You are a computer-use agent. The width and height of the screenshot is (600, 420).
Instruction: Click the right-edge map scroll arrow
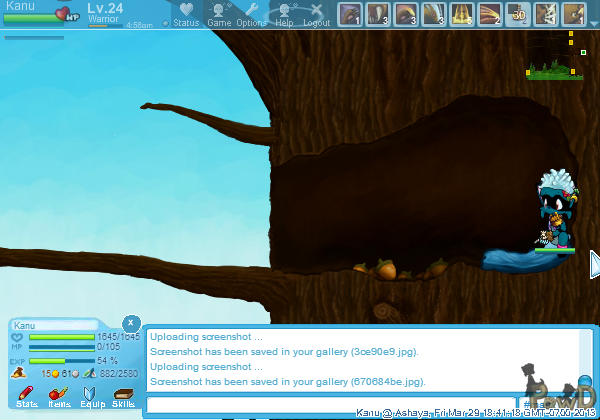tap(595, 264)
